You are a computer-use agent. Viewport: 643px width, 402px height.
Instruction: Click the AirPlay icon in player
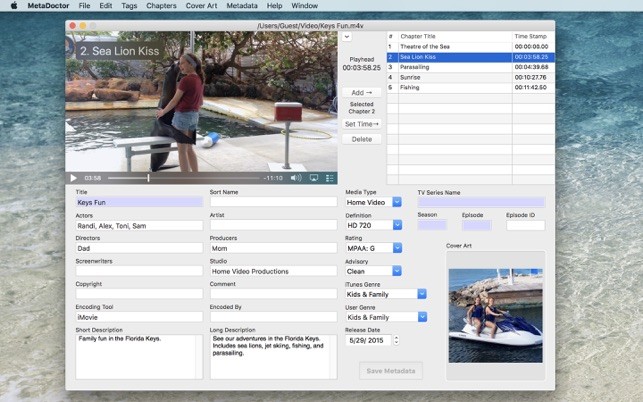point(313,178)
